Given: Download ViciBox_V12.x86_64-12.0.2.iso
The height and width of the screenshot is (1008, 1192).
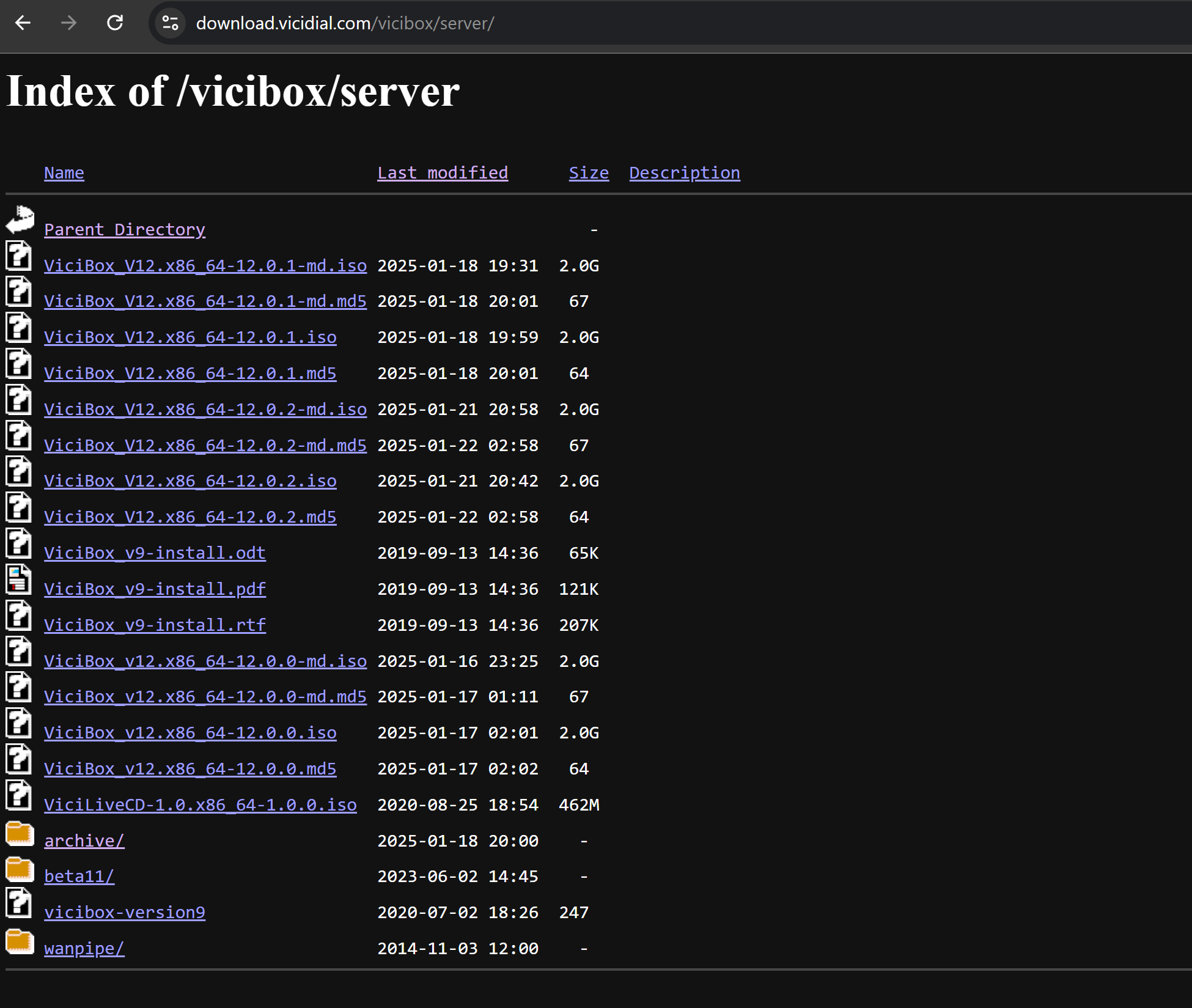Looking at the screenshot, I should [189, 480].
